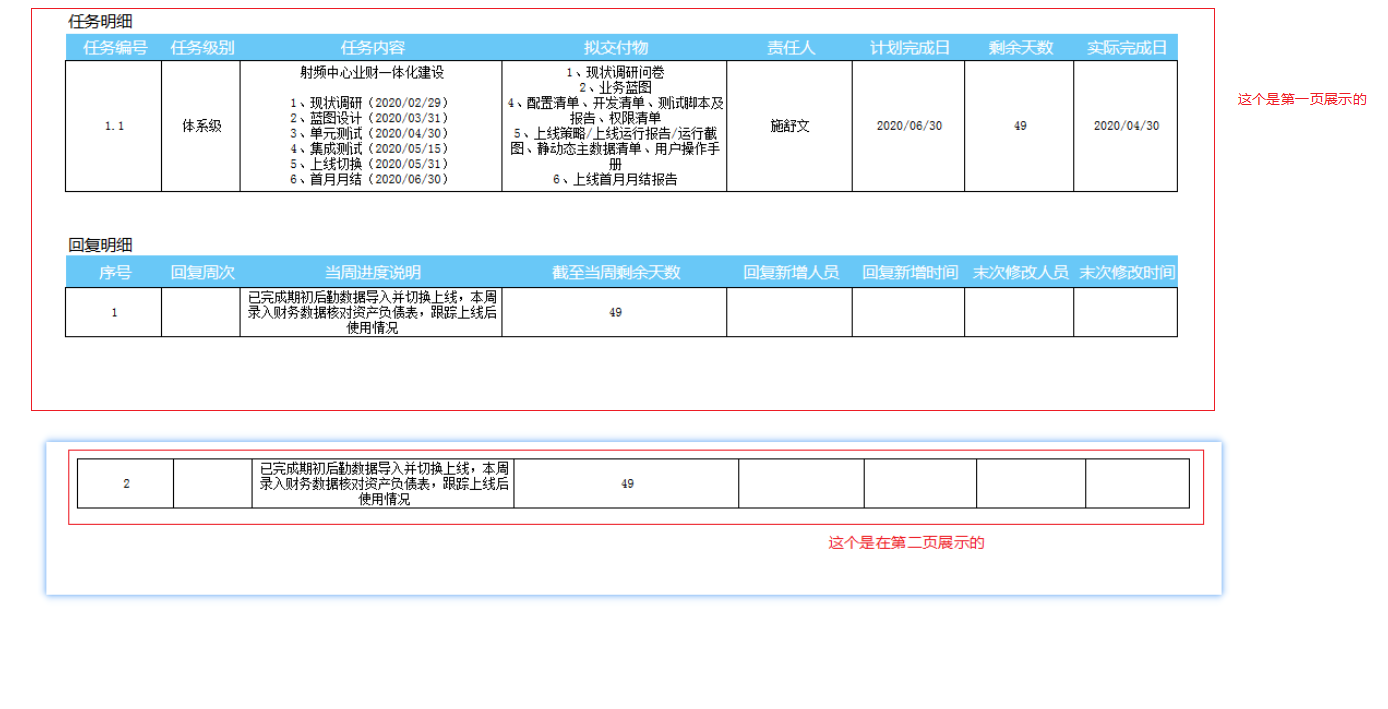Viewport: 1388px width, 709px height.
Task: Select the 序号 column header
Action: 115,272
